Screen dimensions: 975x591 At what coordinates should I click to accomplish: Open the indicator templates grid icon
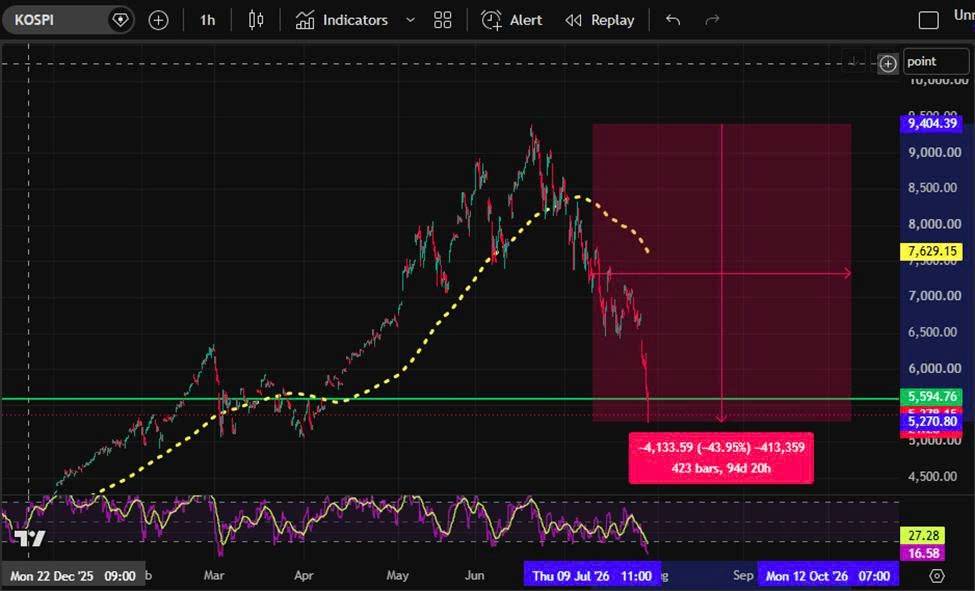coord(443,21)
